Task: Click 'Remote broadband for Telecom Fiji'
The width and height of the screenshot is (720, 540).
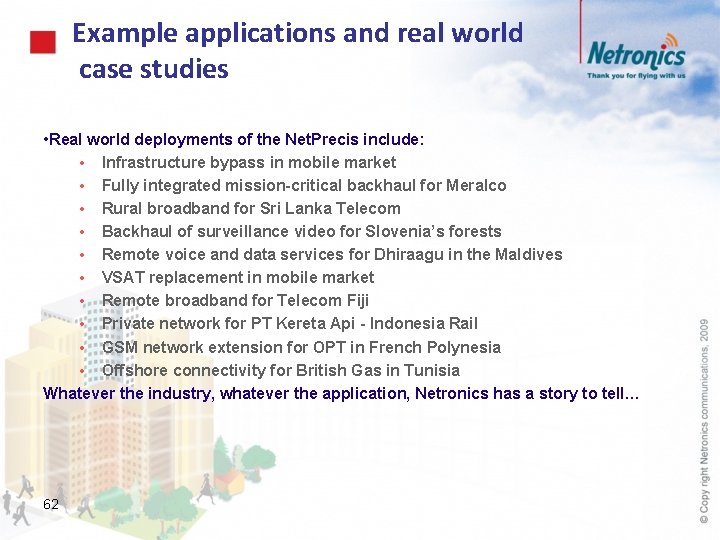Action: (235, 300)
